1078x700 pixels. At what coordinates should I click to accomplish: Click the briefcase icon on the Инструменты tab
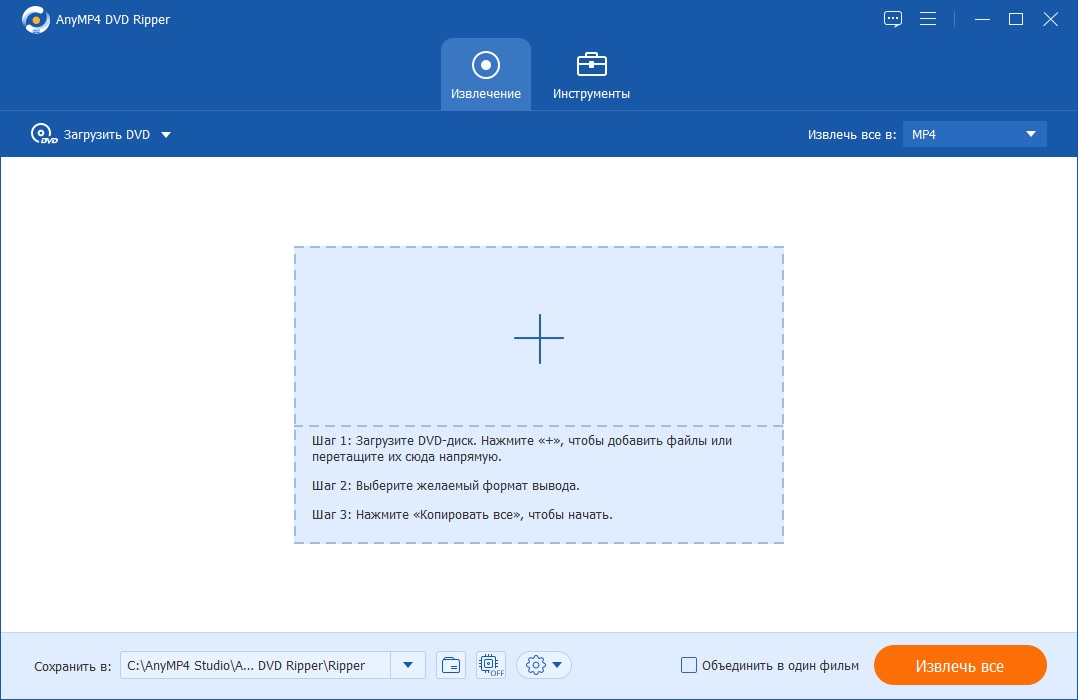pos(590,63)
